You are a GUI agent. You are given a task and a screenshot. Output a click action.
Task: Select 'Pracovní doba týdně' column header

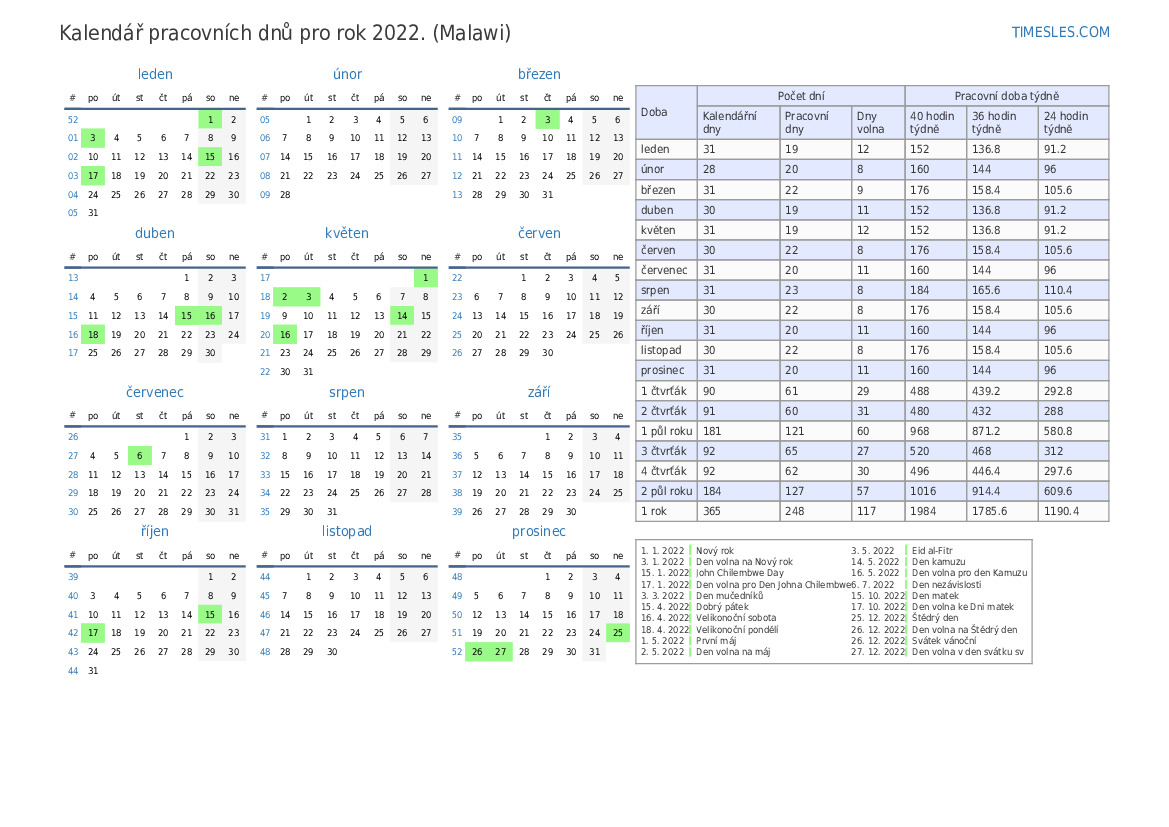point(1006,96)
